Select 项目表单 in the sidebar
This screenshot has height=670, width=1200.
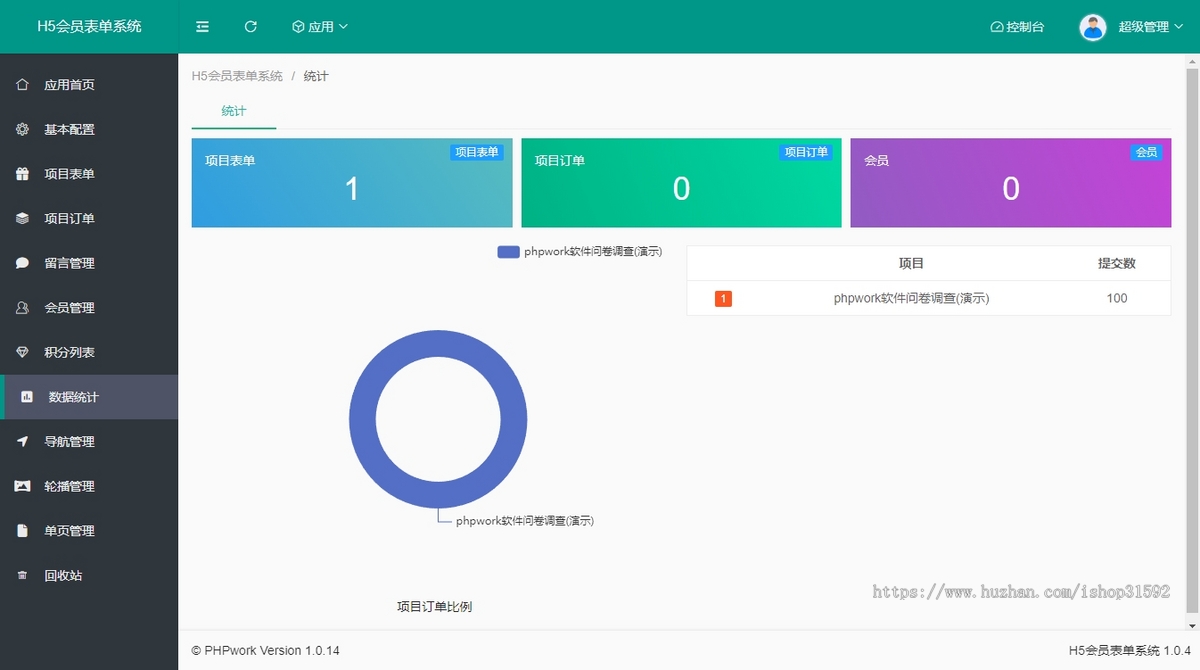coord(89,174)
